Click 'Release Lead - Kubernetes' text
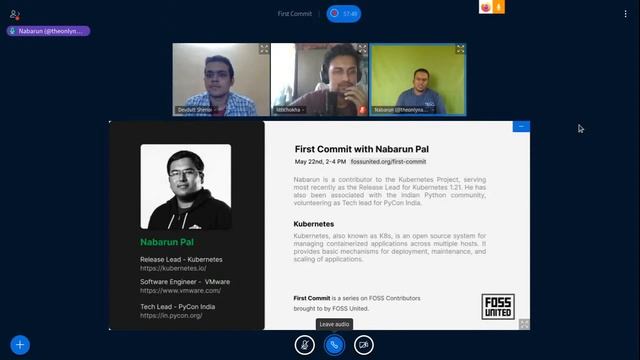Screen dimensions: 640x360 pyautogui.click(x=181, y=260)
